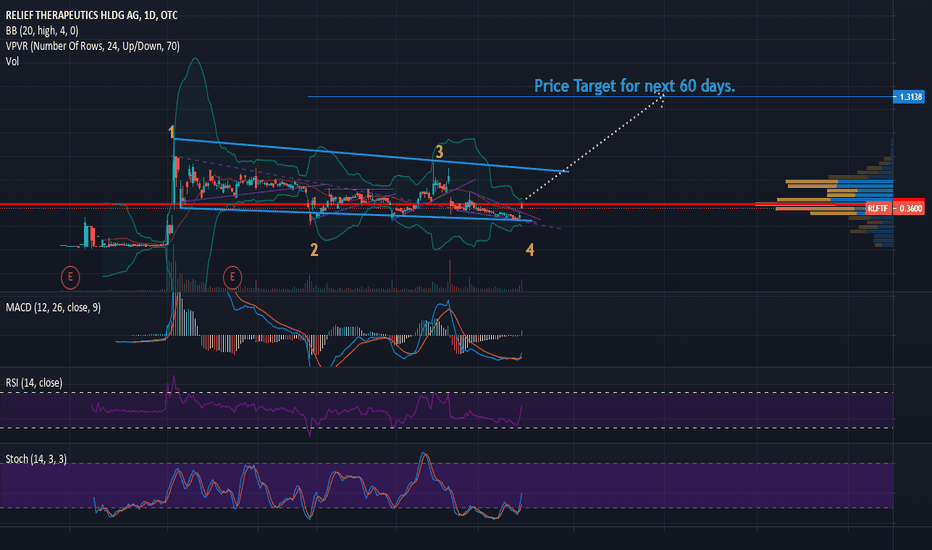Open the RSI (14, close) legend
Image resolution: width=932 pixels, height=550 pixels.
tap(34, 383)
